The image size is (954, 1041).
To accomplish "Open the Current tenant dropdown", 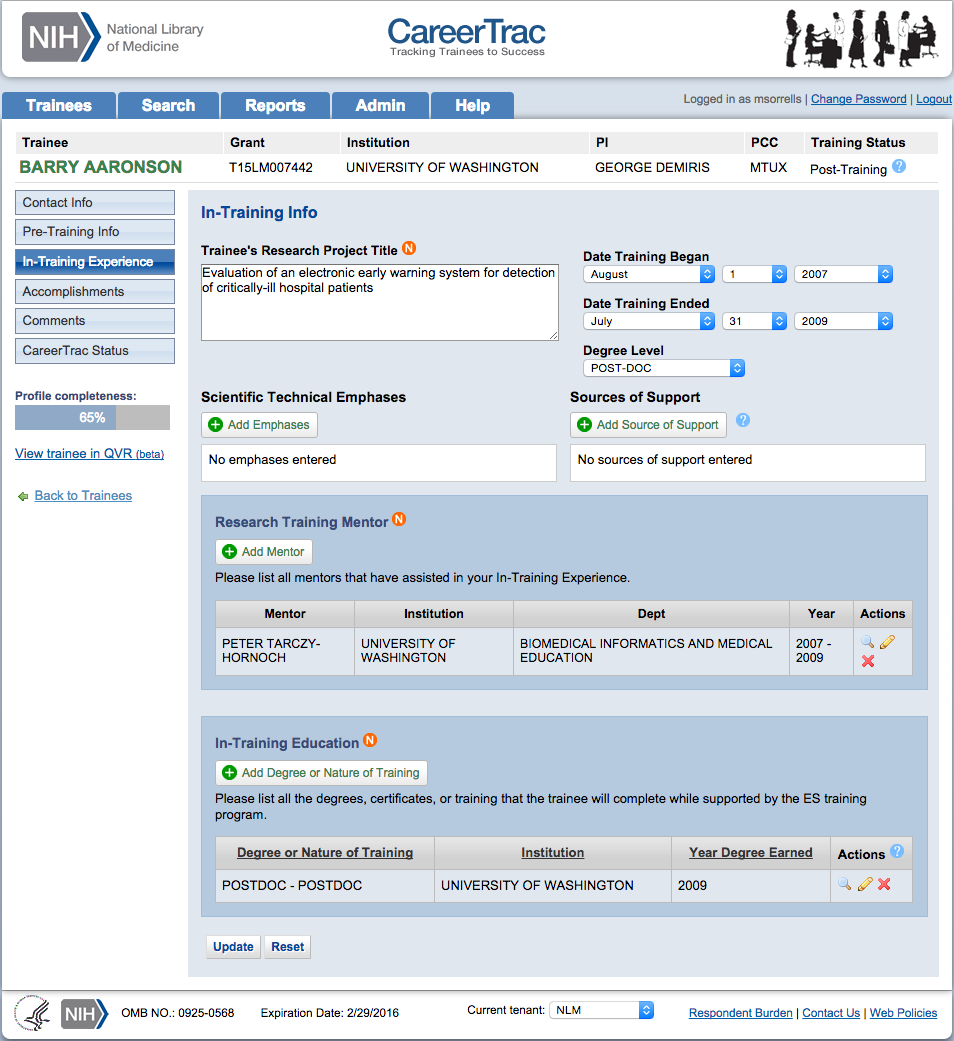I will tap(602, 1010).
